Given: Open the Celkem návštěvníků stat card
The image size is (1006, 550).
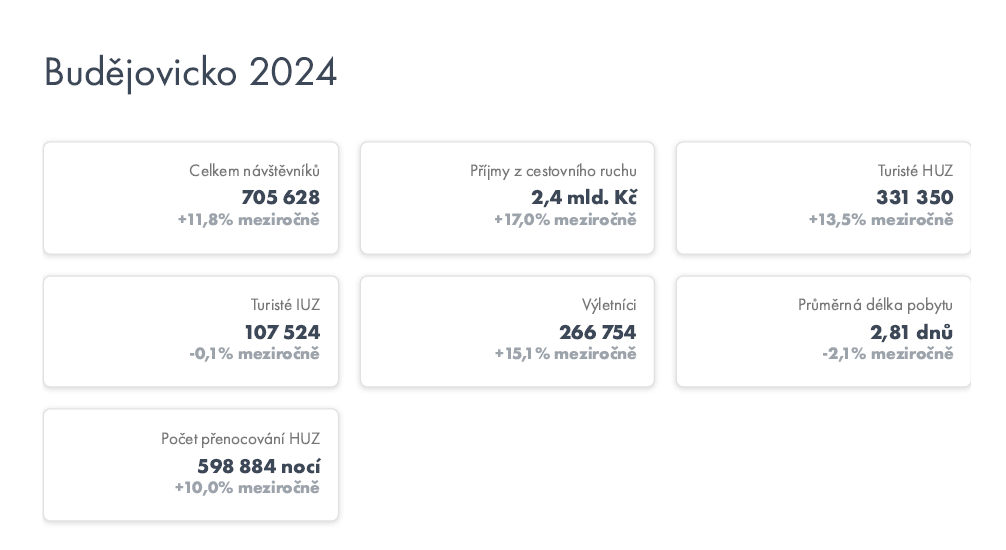Looking at the screenshot, I should 191,198.
